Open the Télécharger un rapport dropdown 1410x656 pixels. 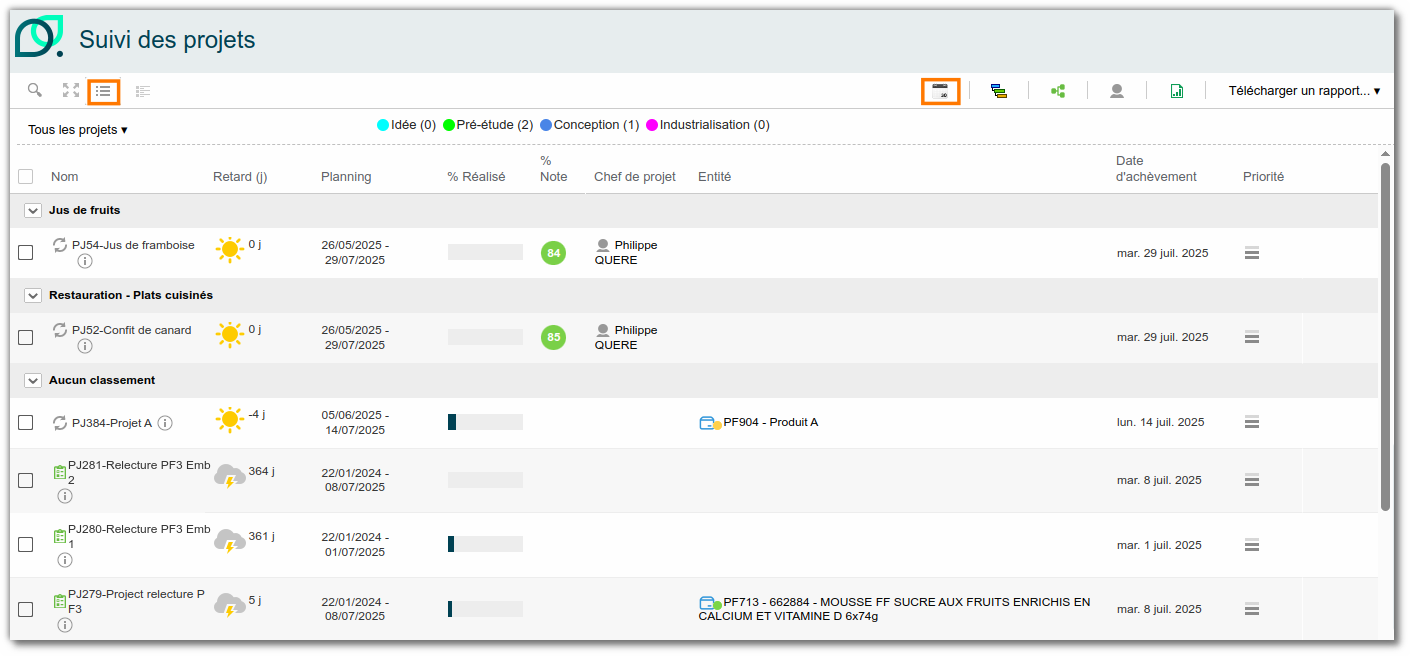coord(1304,91)
